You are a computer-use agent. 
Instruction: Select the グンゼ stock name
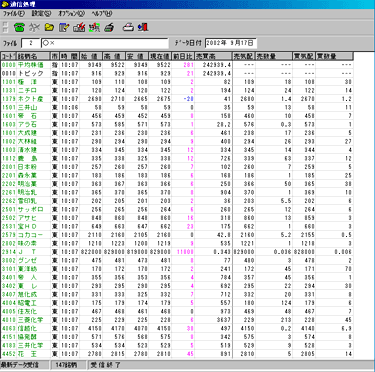click(x=27, y=260)
